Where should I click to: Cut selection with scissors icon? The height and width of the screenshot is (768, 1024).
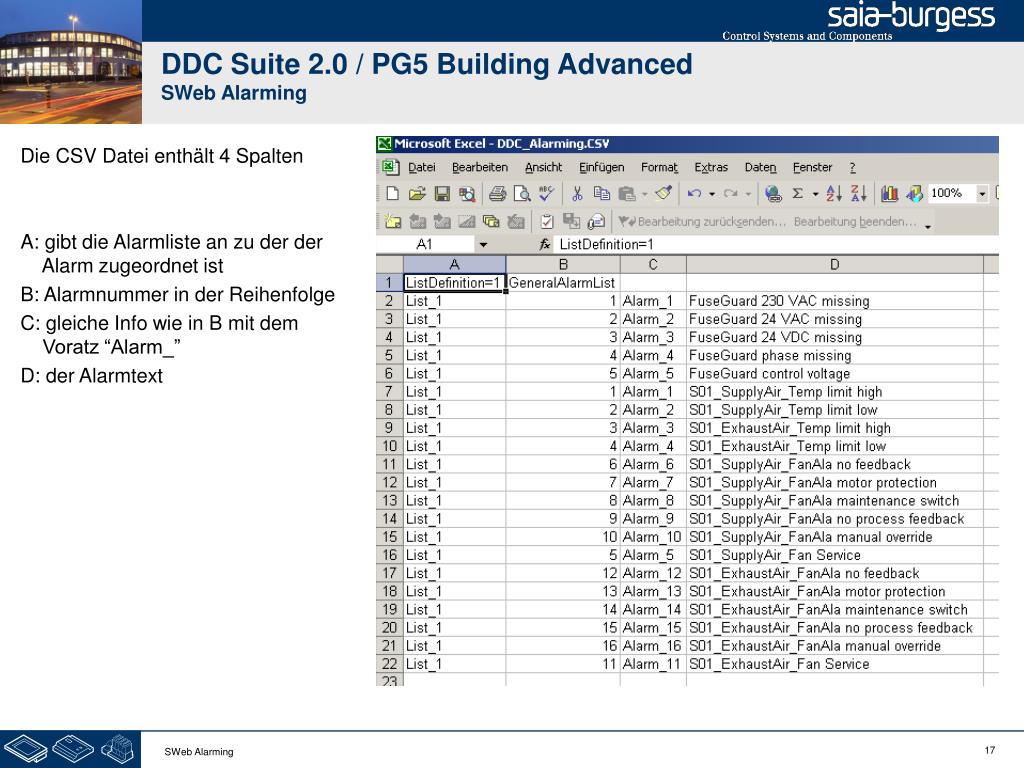pyautogui.click(x=577, y=193)
